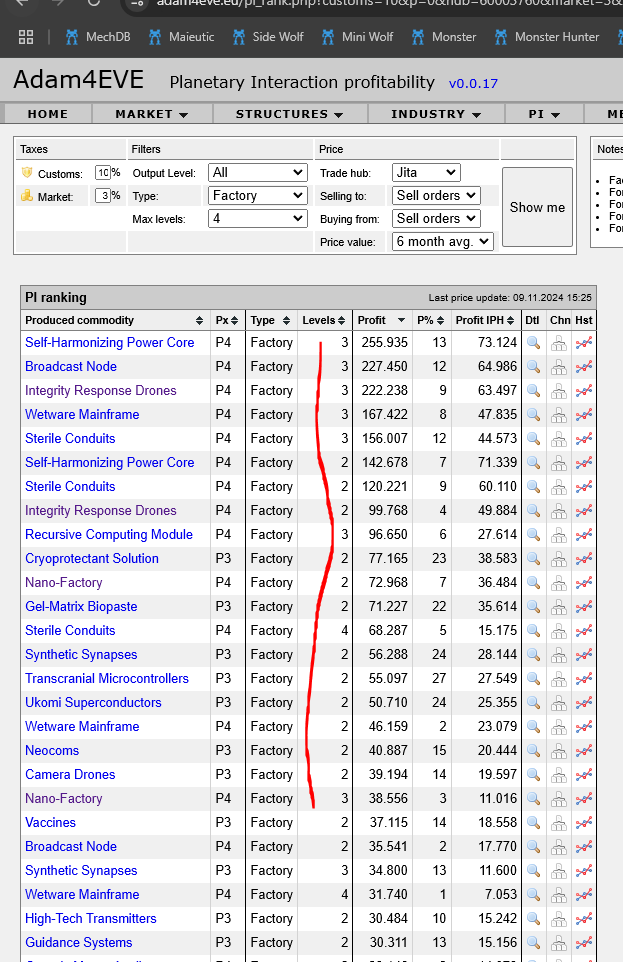Open details magnifier for Cryoprotectant Solution row

pyautogui.click(x=533, y=559)
